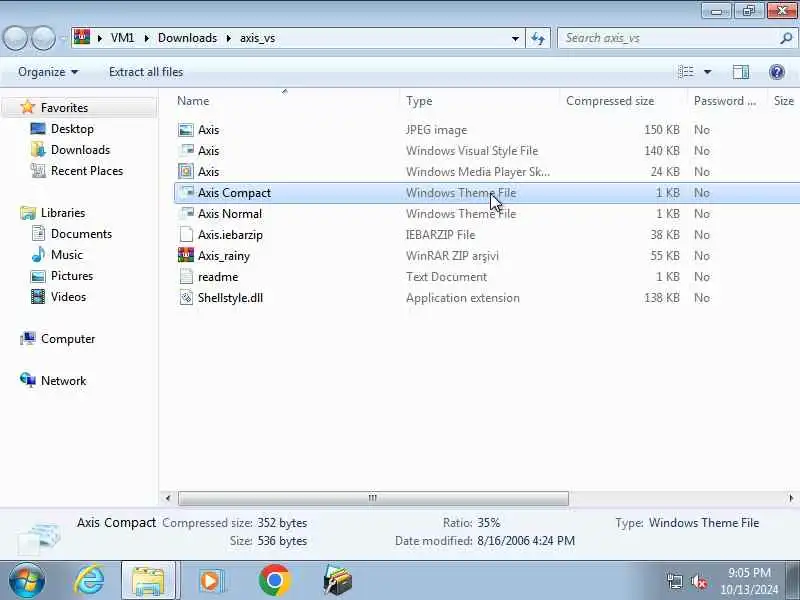This screenshot has width=800, height=600.
Task: Click the Axis Normal theme file icon
Action: click(x=186, y=213)
